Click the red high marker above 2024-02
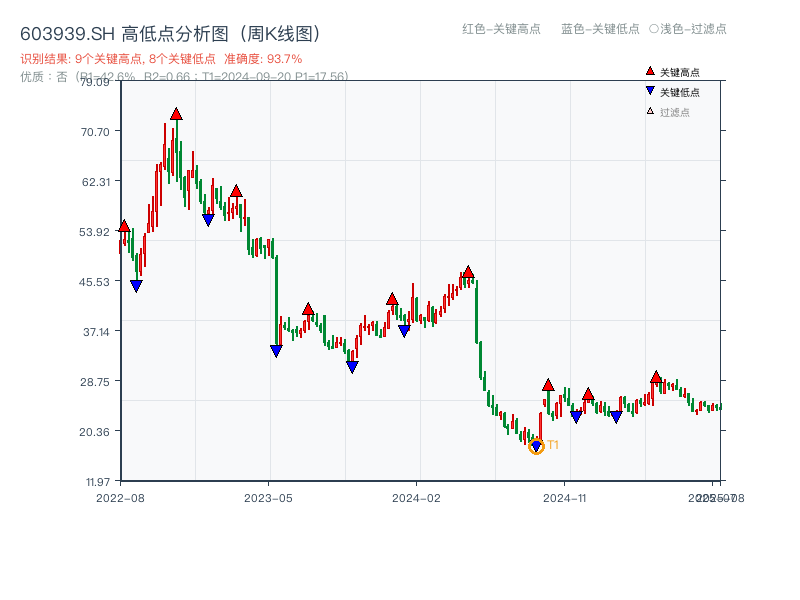 (392, 297)
